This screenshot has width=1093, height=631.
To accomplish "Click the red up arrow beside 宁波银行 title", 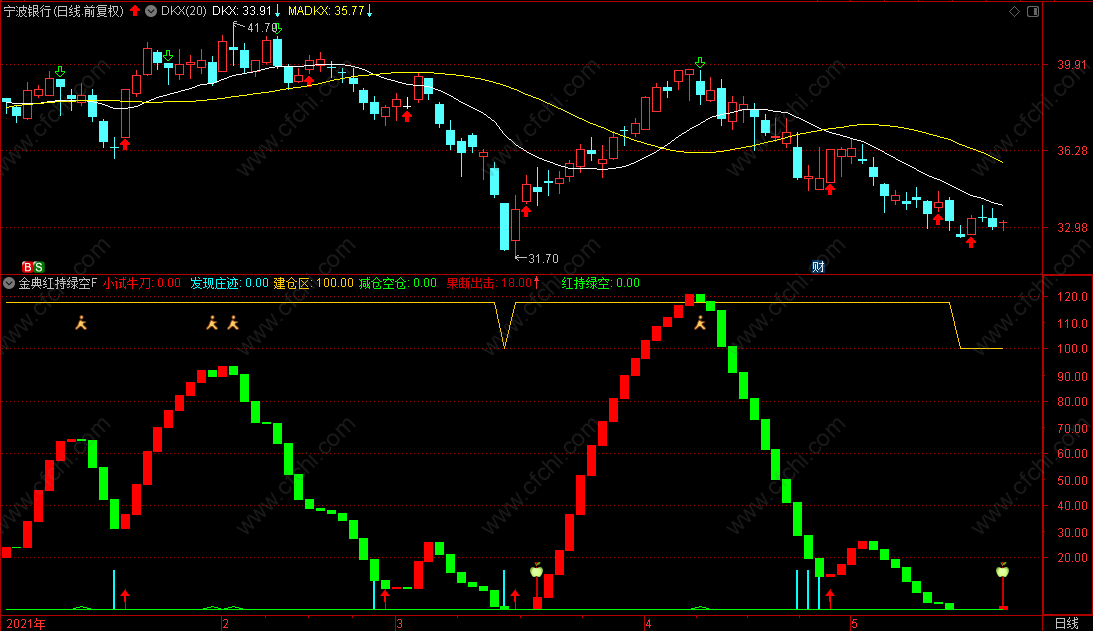I will coord(135,10).
